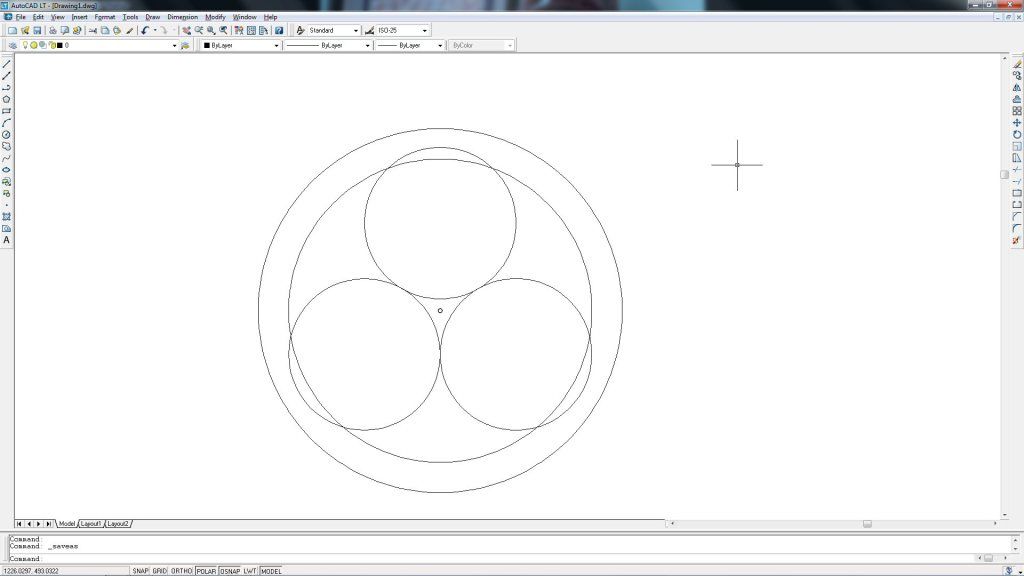Click the horizontal scrollbar thumb
1024x576 pixels.
[x=867, y=524]
